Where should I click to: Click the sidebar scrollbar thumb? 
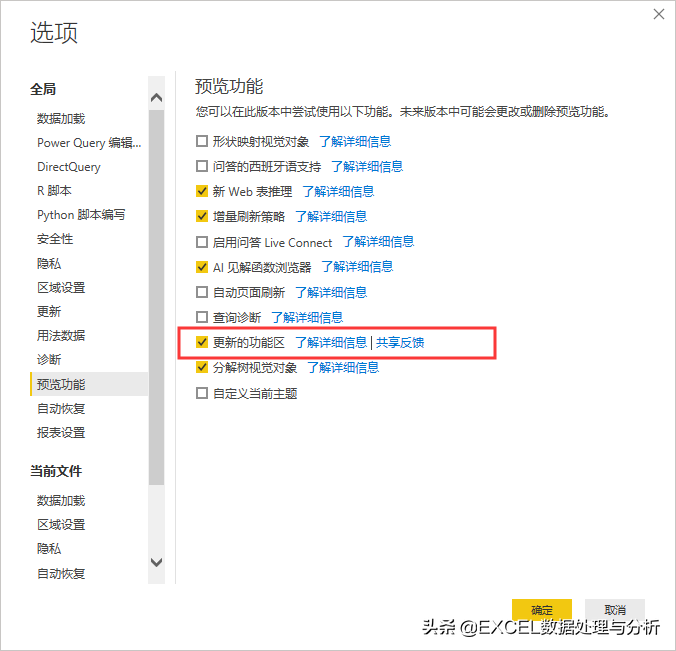(156, 297)
